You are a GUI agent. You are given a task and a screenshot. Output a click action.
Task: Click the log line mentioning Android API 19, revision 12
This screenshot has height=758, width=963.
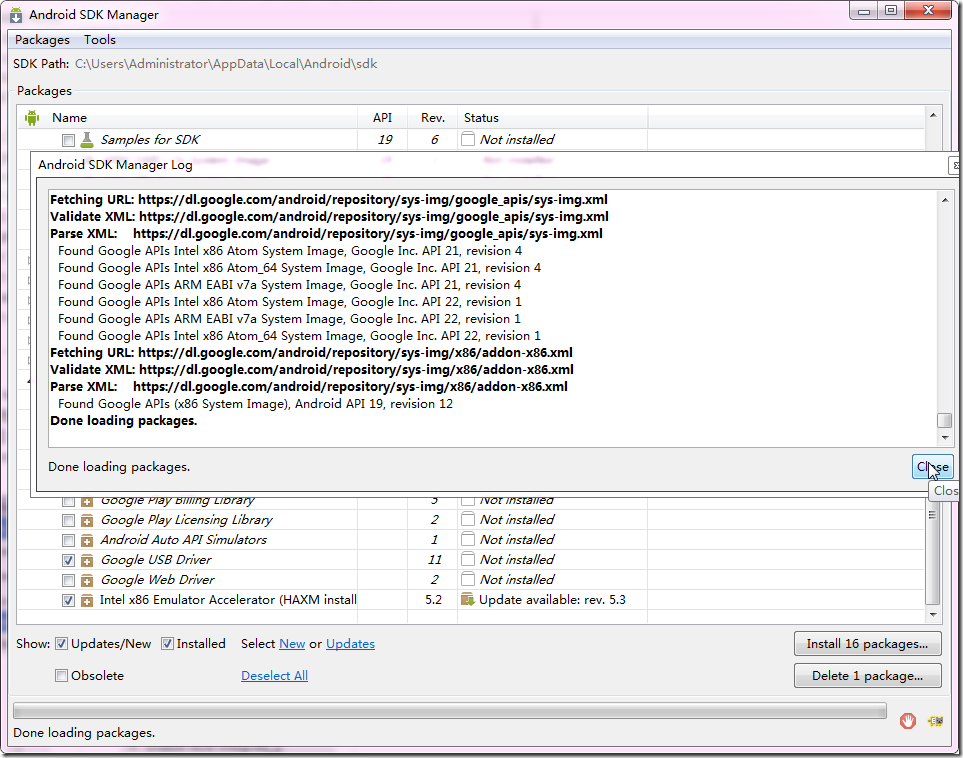click(255, 404)
